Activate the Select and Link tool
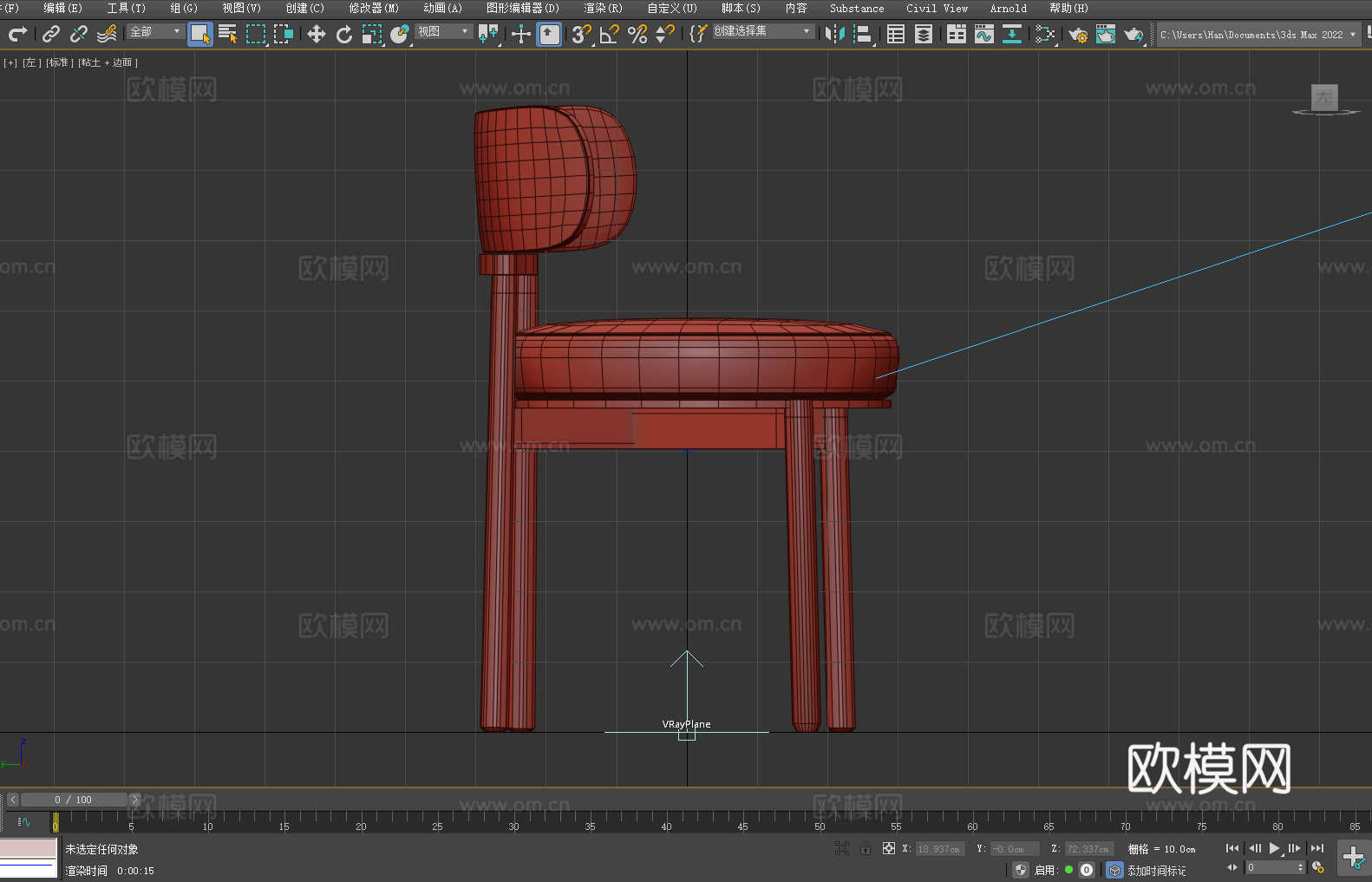 [51, 34]
